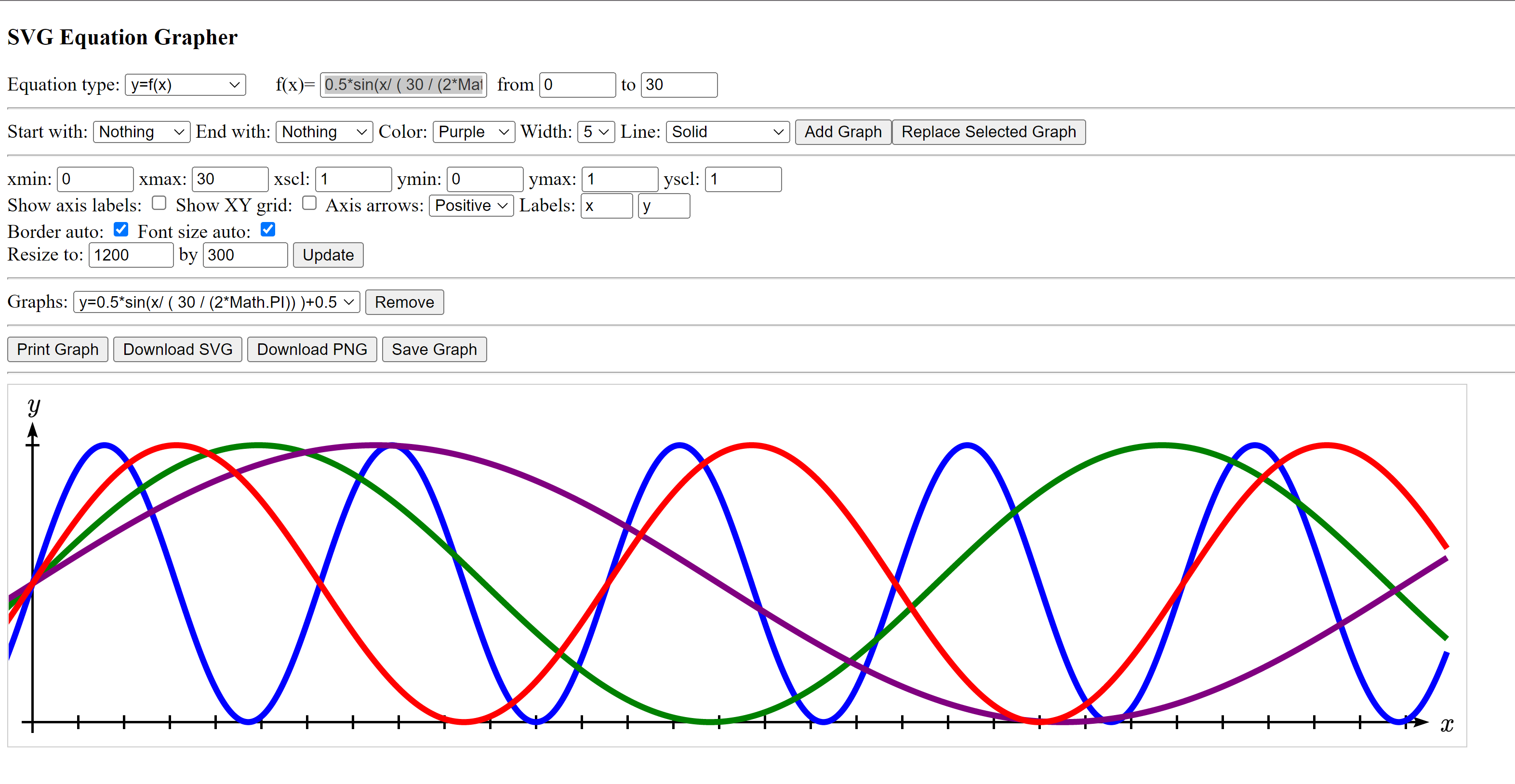
Task: Open the Axis arrows dropdown
Action: click(x=472, y=206)
